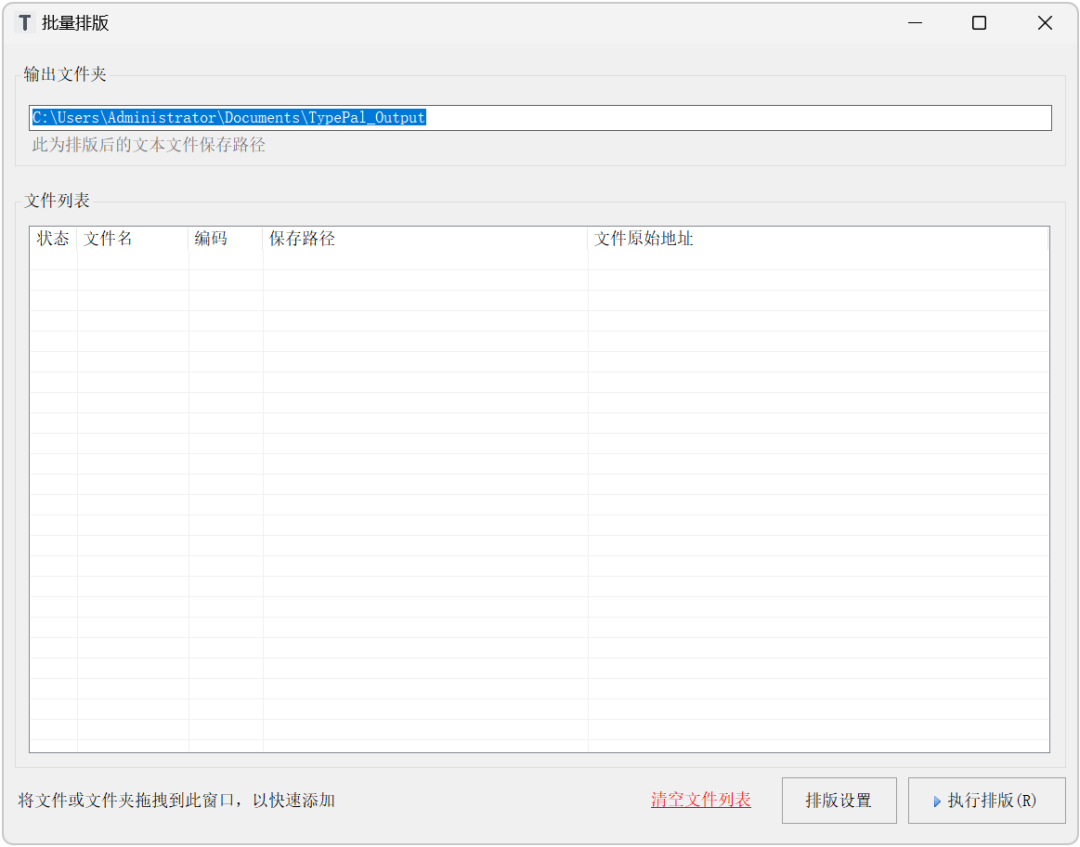
Task: Click the output folder path input field
Action: (x=540, y=118)
